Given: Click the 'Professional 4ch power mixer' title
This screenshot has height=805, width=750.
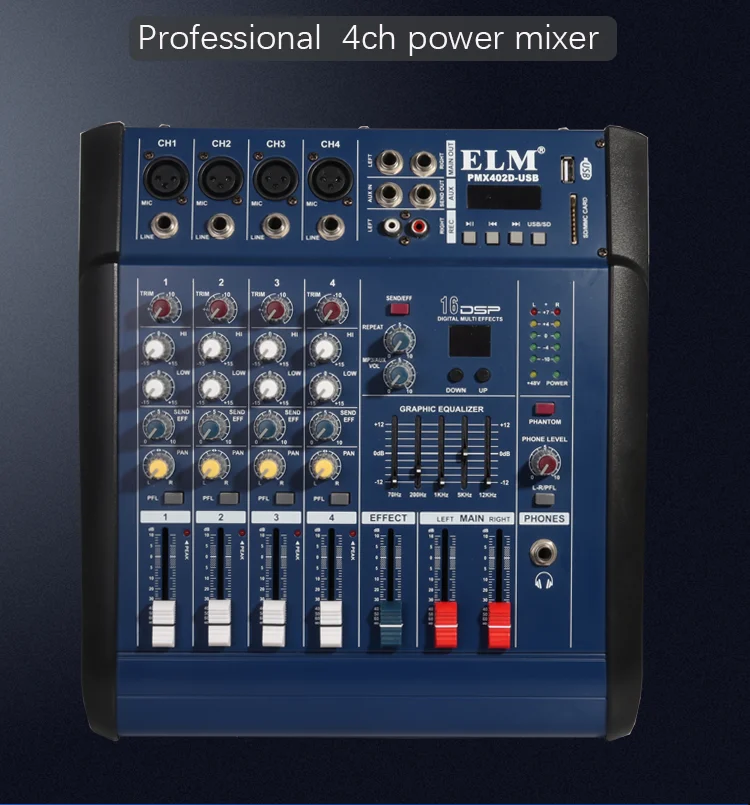Looking at the screenshot, I should (x=368, y=38).
